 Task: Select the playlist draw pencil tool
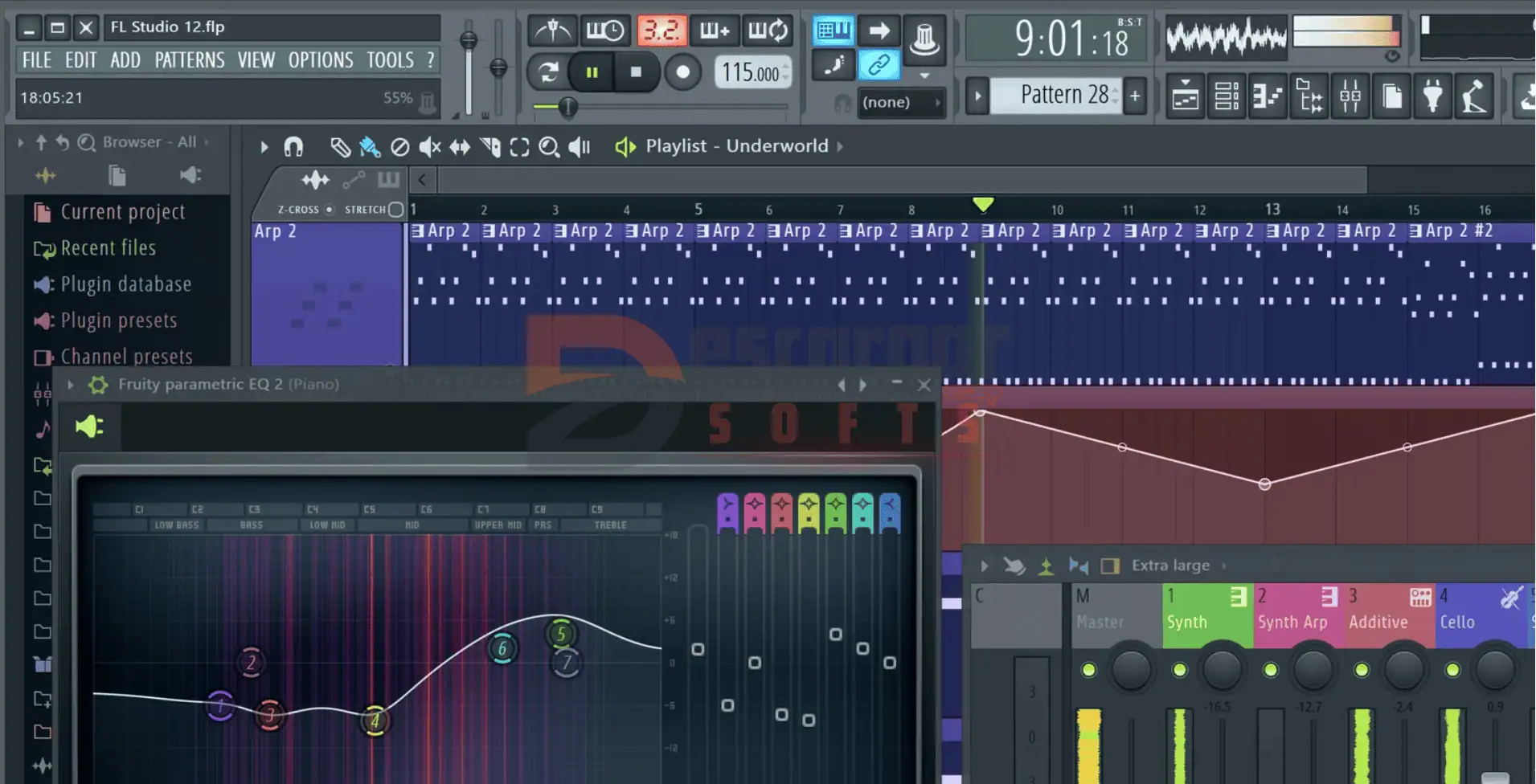coord(340,147)
